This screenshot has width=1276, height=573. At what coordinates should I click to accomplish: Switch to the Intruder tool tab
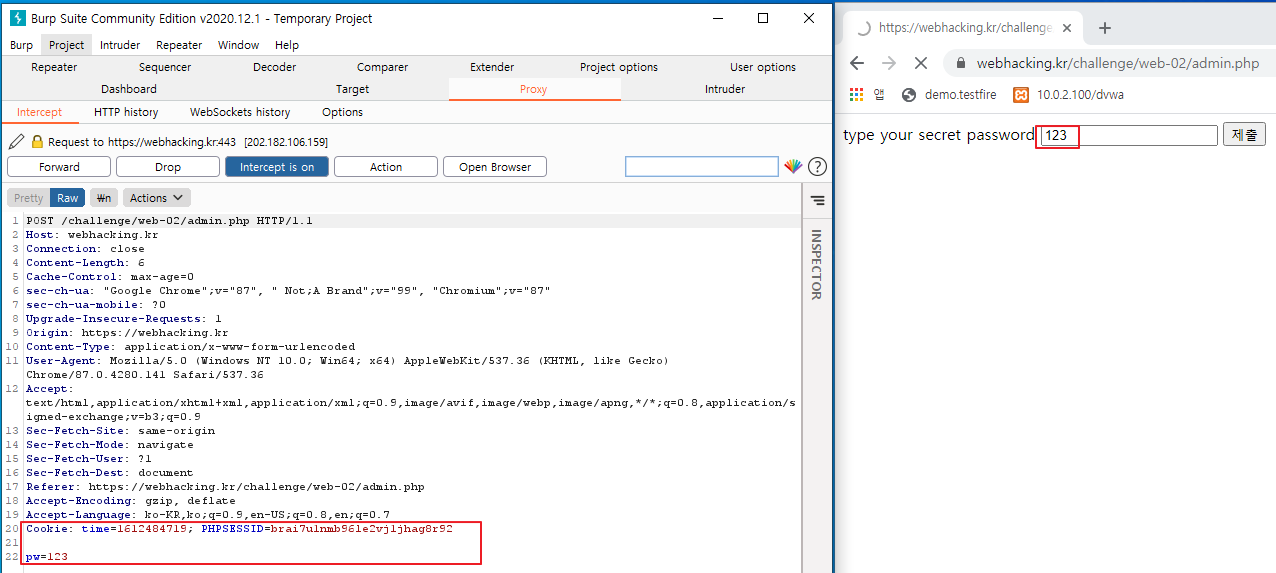coord(725,89)
